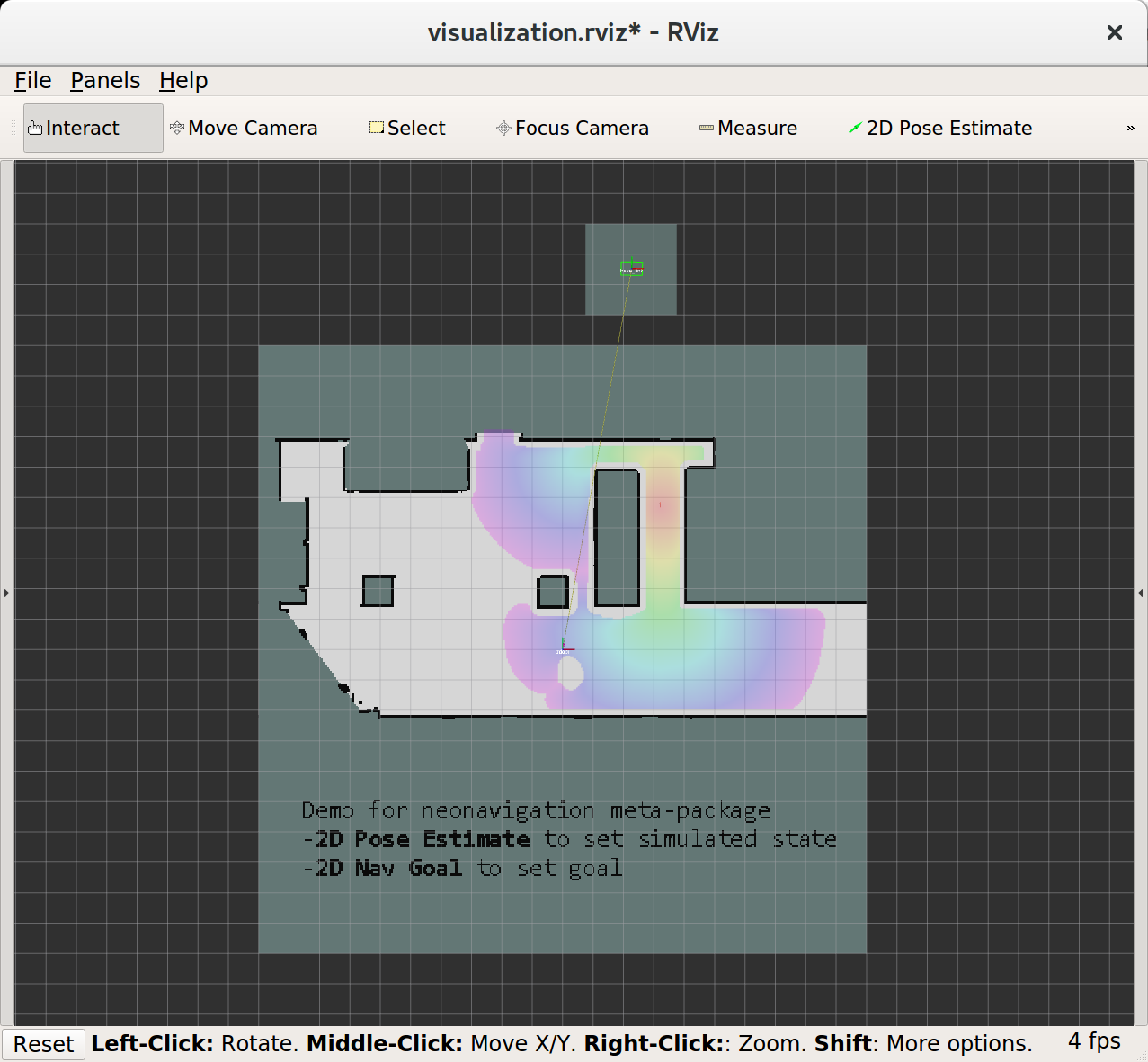The width and height of the screenshot is (1148, 1062).
Task: Expand the toolbar grip handle area
Action: pyautogui.click(x=15, y=128)
